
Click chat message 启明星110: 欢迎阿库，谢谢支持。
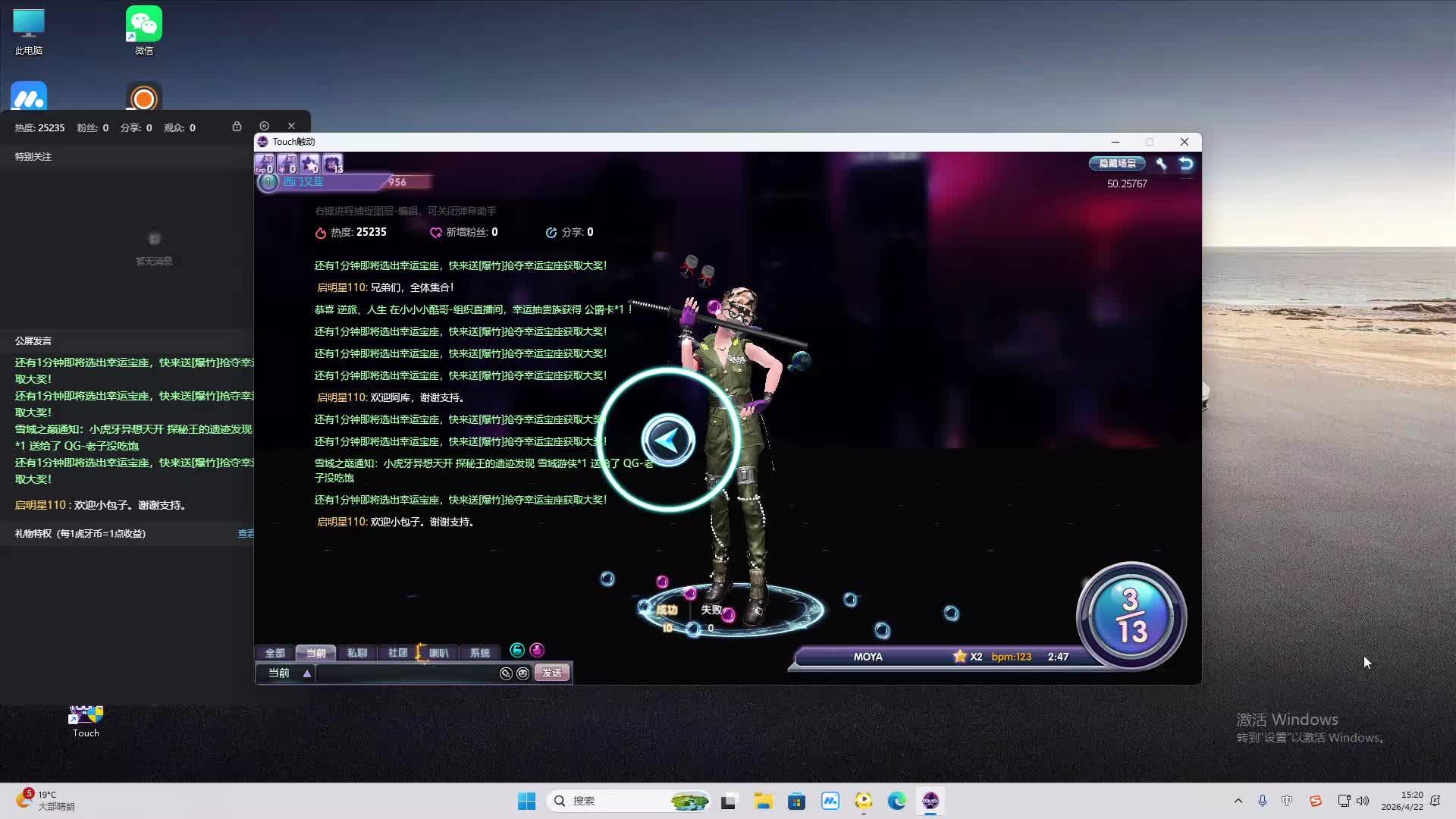(x=391, y=397)
